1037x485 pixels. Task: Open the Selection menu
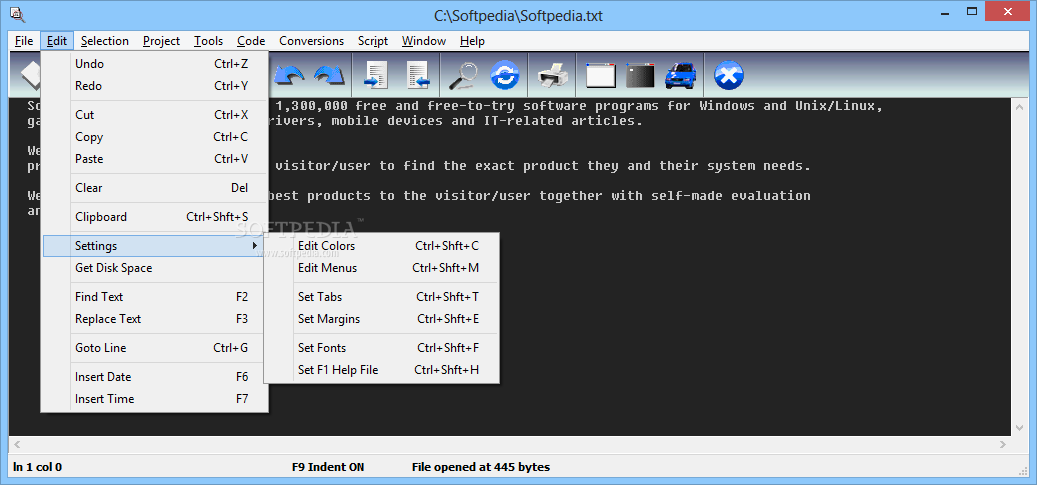[104, 41]
